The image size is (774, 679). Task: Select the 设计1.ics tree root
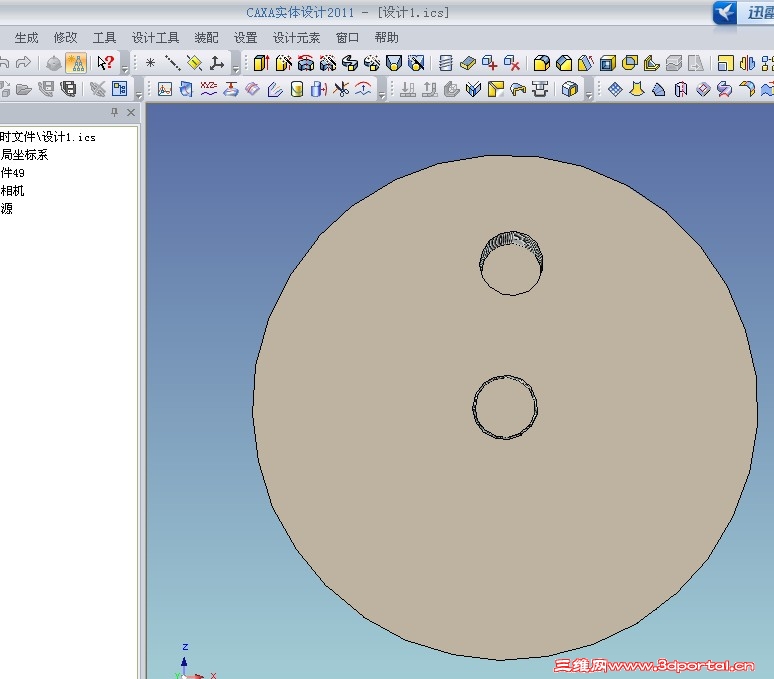tap(48, 137)
